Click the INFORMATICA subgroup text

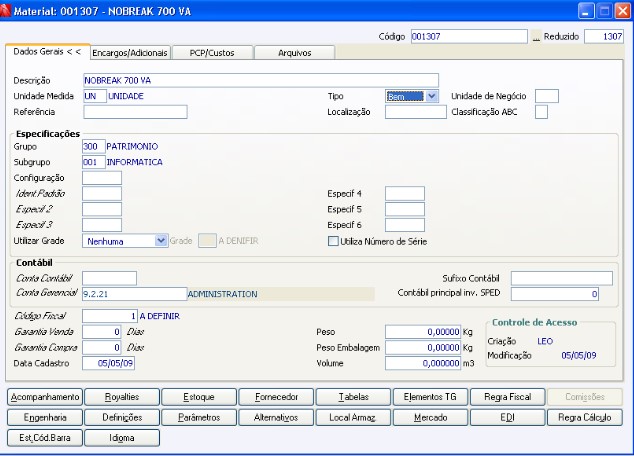click(x=135, y=162)
